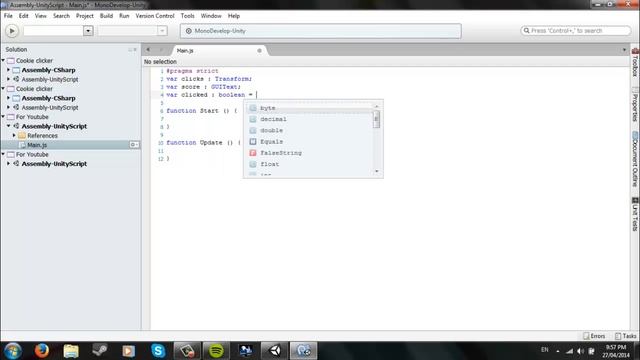Open Steam from the taskbar
The width and height of the screenshot is (640, 360).
(100, 351)
